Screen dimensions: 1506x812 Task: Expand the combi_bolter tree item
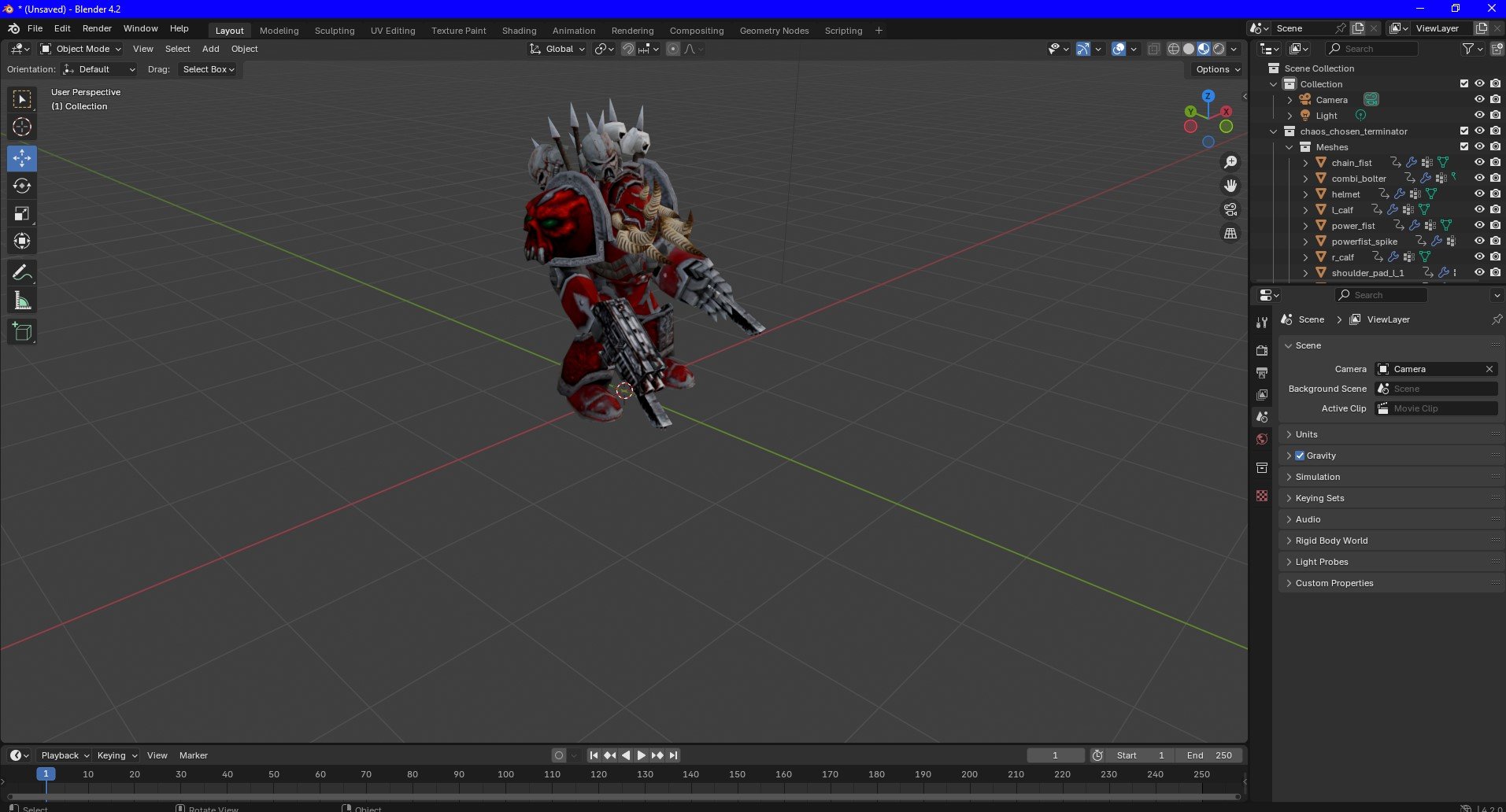(1304, 179)
